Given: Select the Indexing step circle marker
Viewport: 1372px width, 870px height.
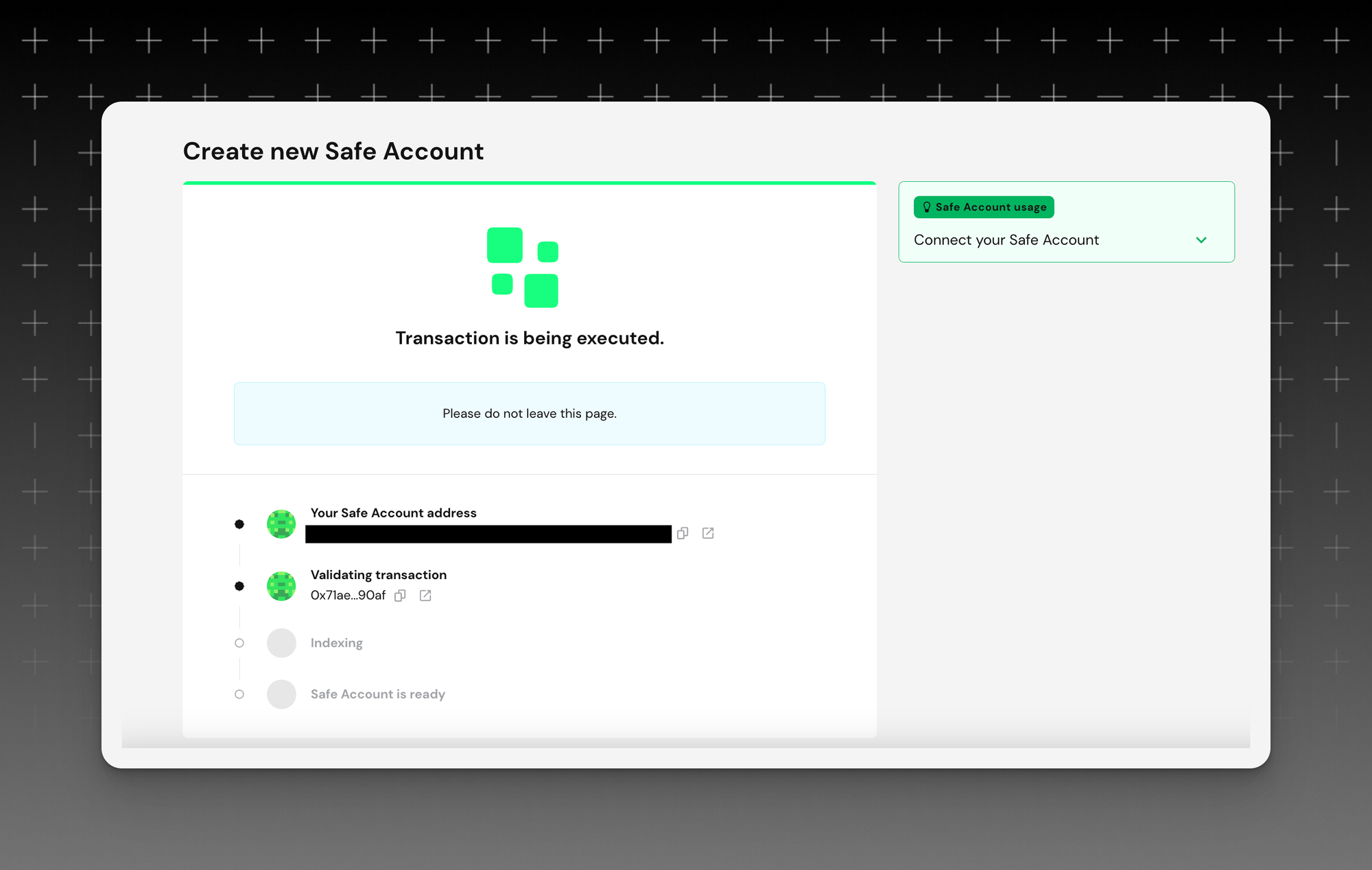Looking at the screenshot, I should click(239, 643).
